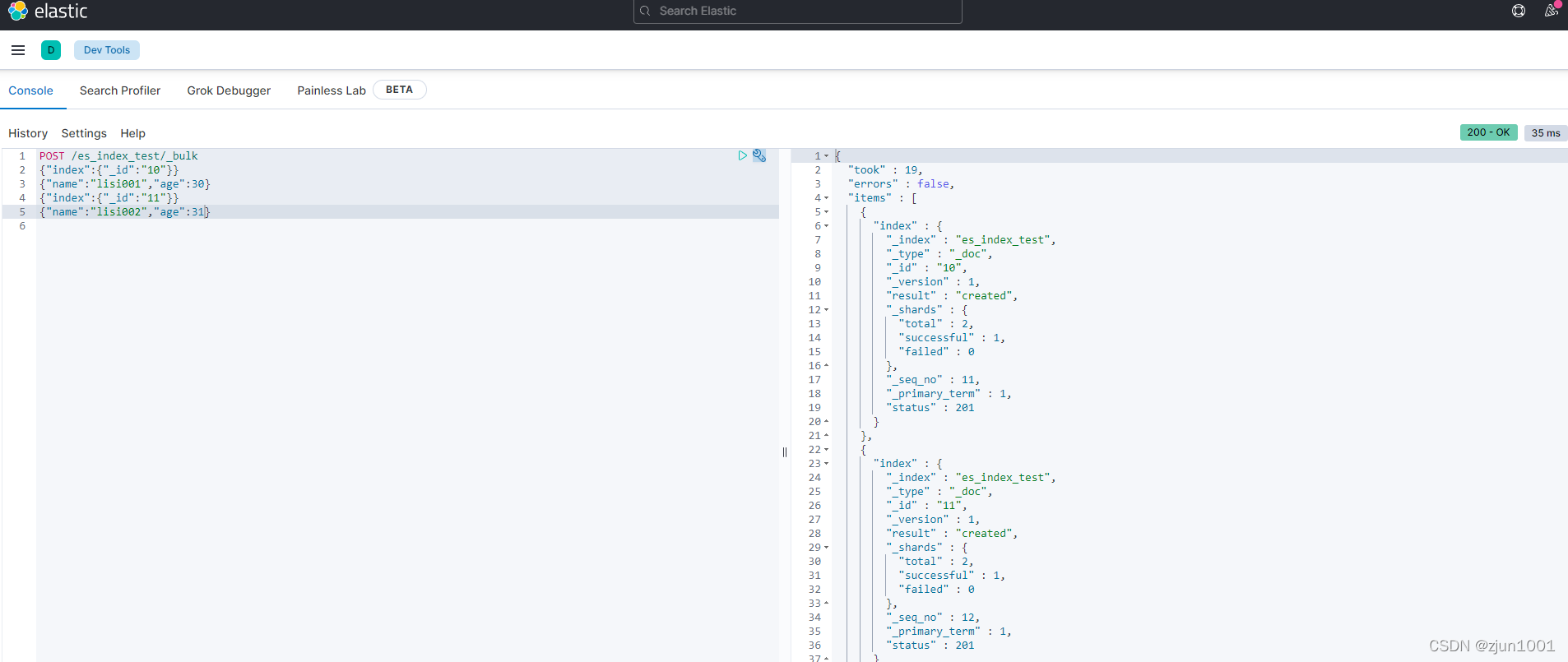The width and height of the screenshot is (1568, 662).
Task: Click the "_seq_no" : 11 response line
Action: 933,380
